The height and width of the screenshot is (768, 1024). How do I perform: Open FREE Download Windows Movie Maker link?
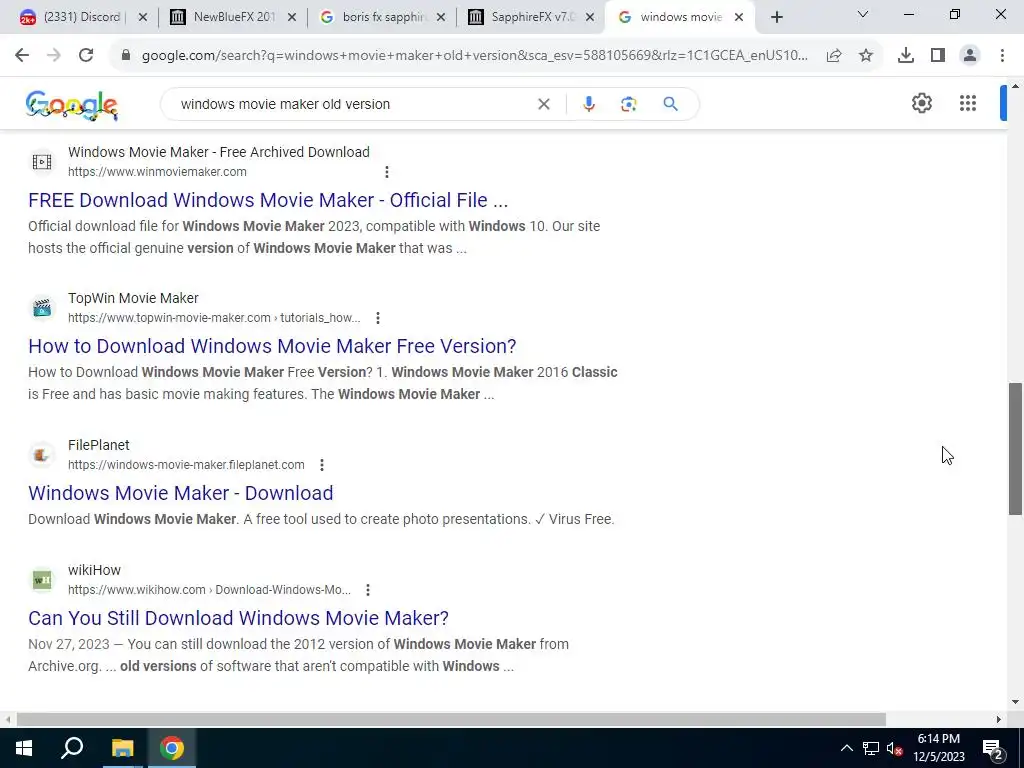pos(268,200)
